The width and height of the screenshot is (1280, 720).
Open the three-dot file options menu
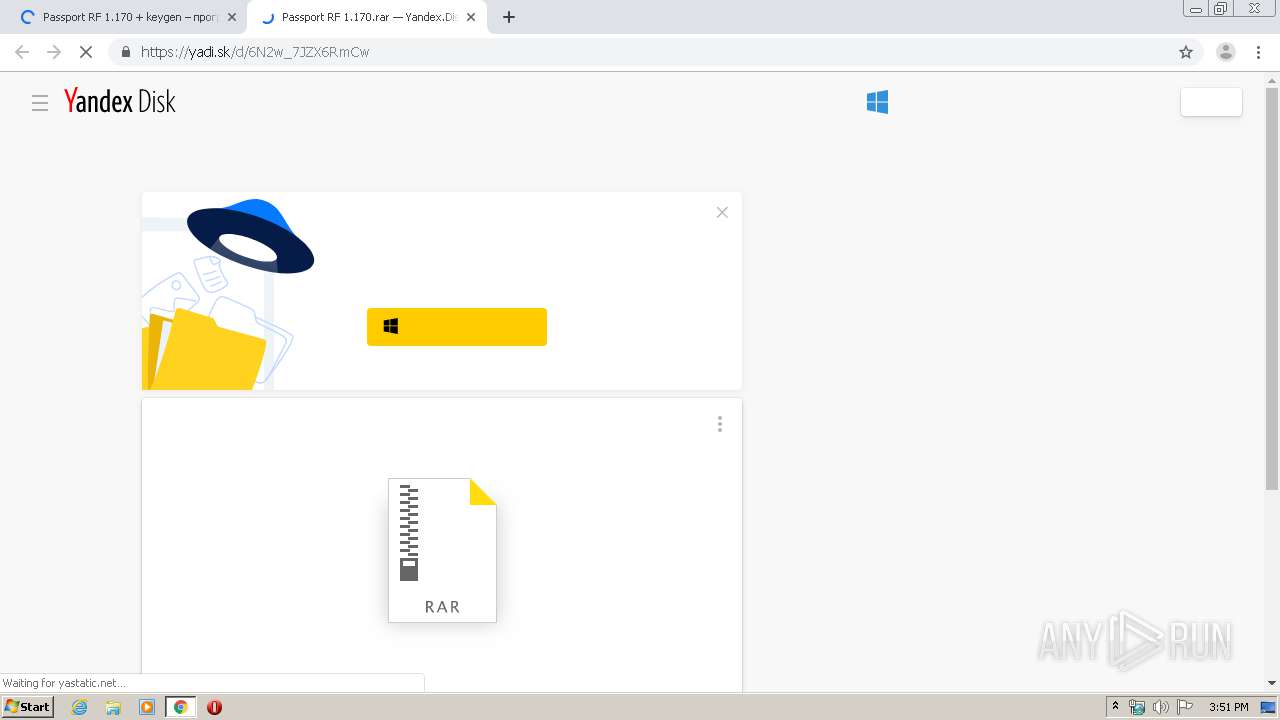pyautogui.click(x=719, y=424)
